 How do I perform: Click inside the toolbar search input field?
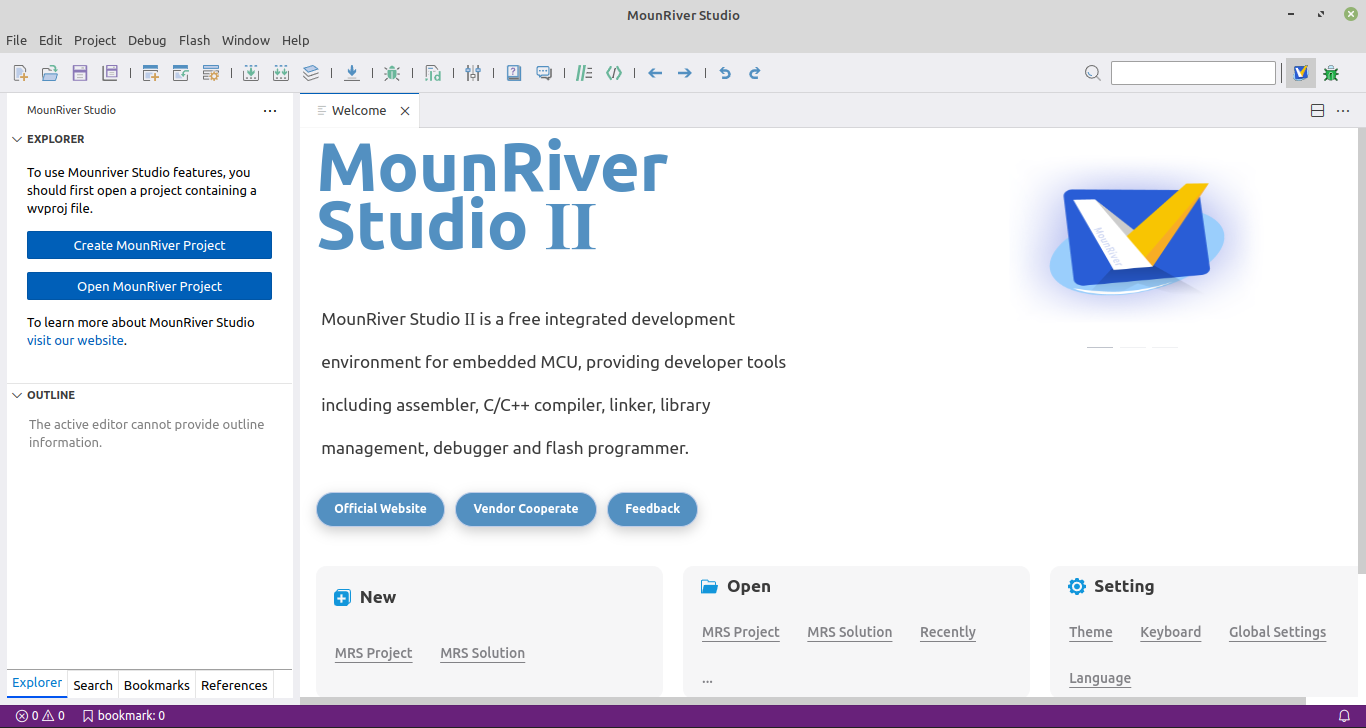click(x=1193, y=73)
